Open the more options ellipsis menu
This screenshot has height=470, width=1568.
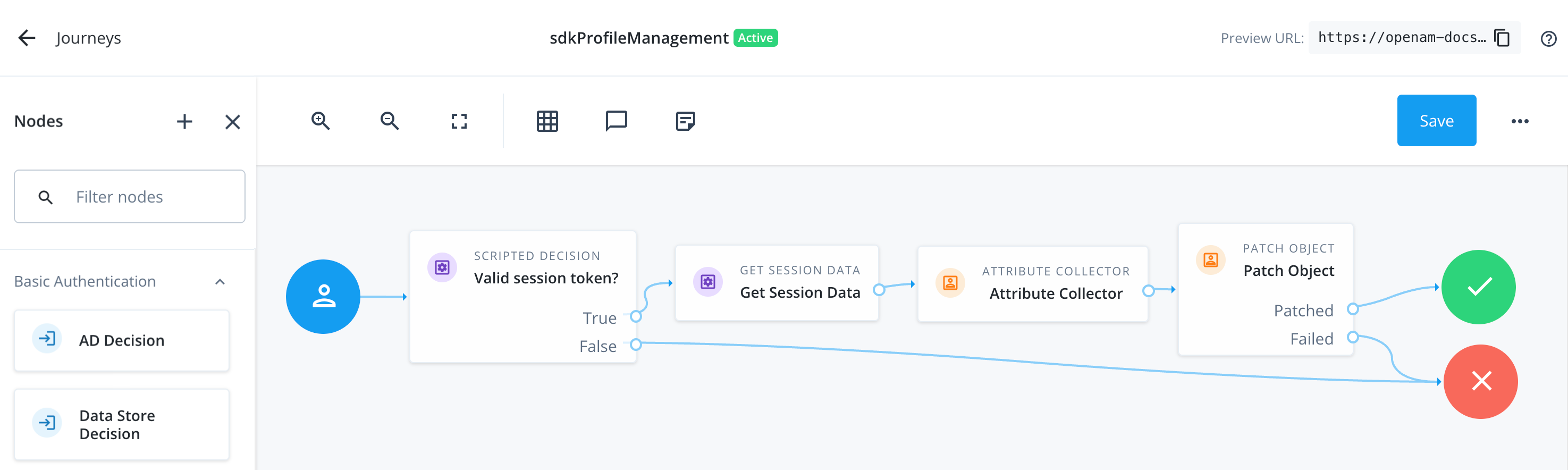[1520, 121]
